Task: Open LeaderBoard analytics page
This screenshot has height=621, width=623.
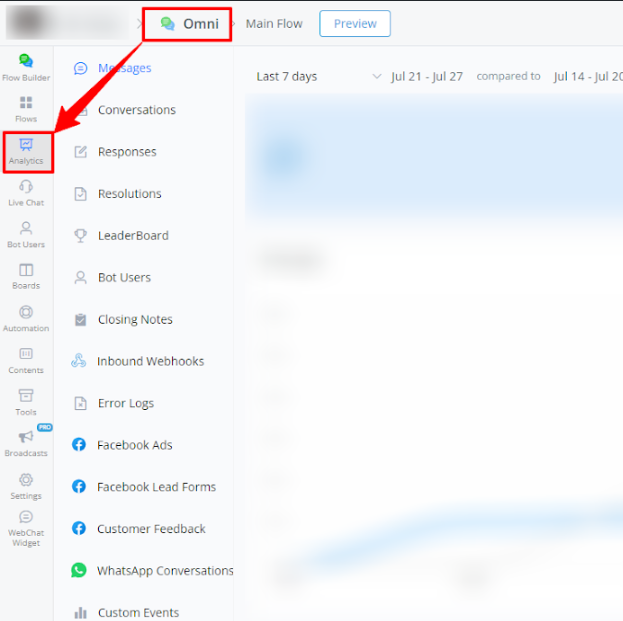Action: (x=133, y=236)
